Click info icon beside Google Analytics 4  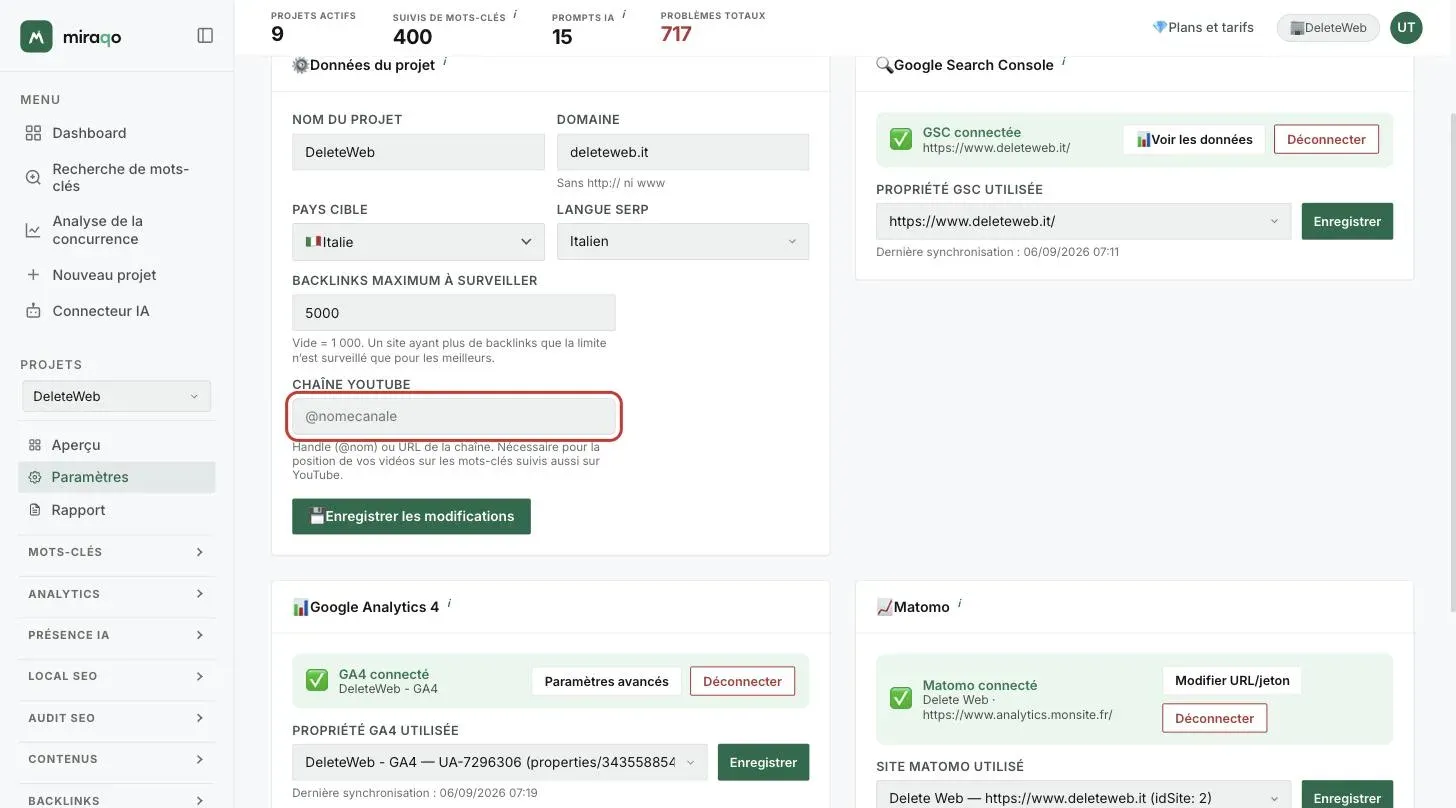point(449,604)
